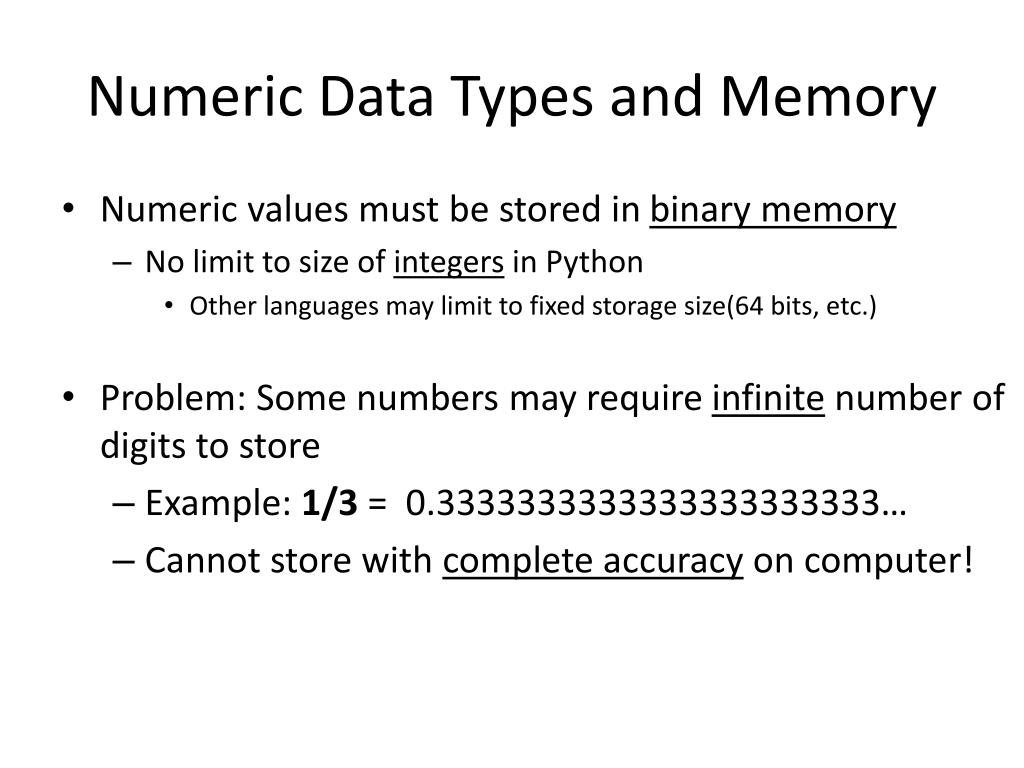
Task: Click the underlined word "infinite"
Action: tap(768, 400)
